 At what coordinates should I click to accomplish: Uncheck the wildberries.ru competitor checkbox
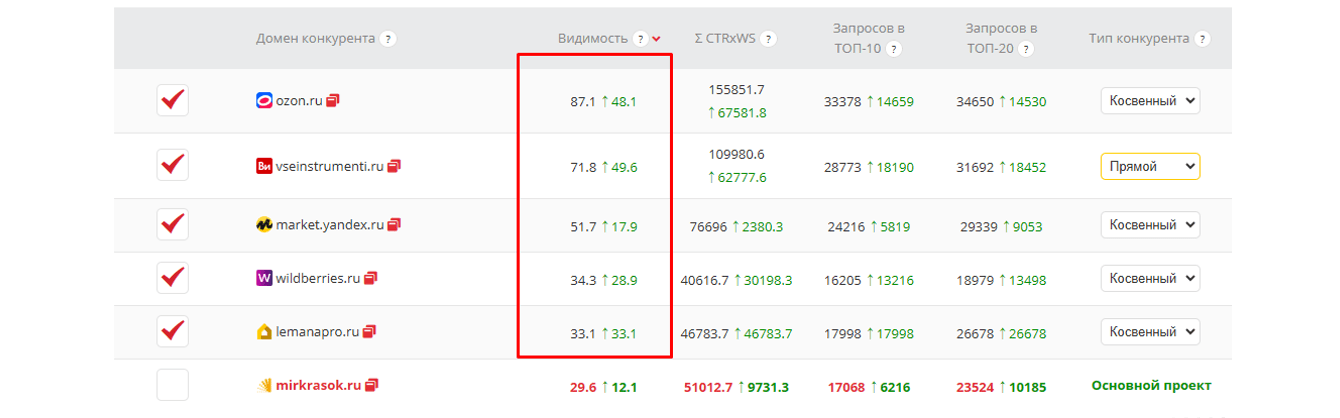(x=173, y=278)
